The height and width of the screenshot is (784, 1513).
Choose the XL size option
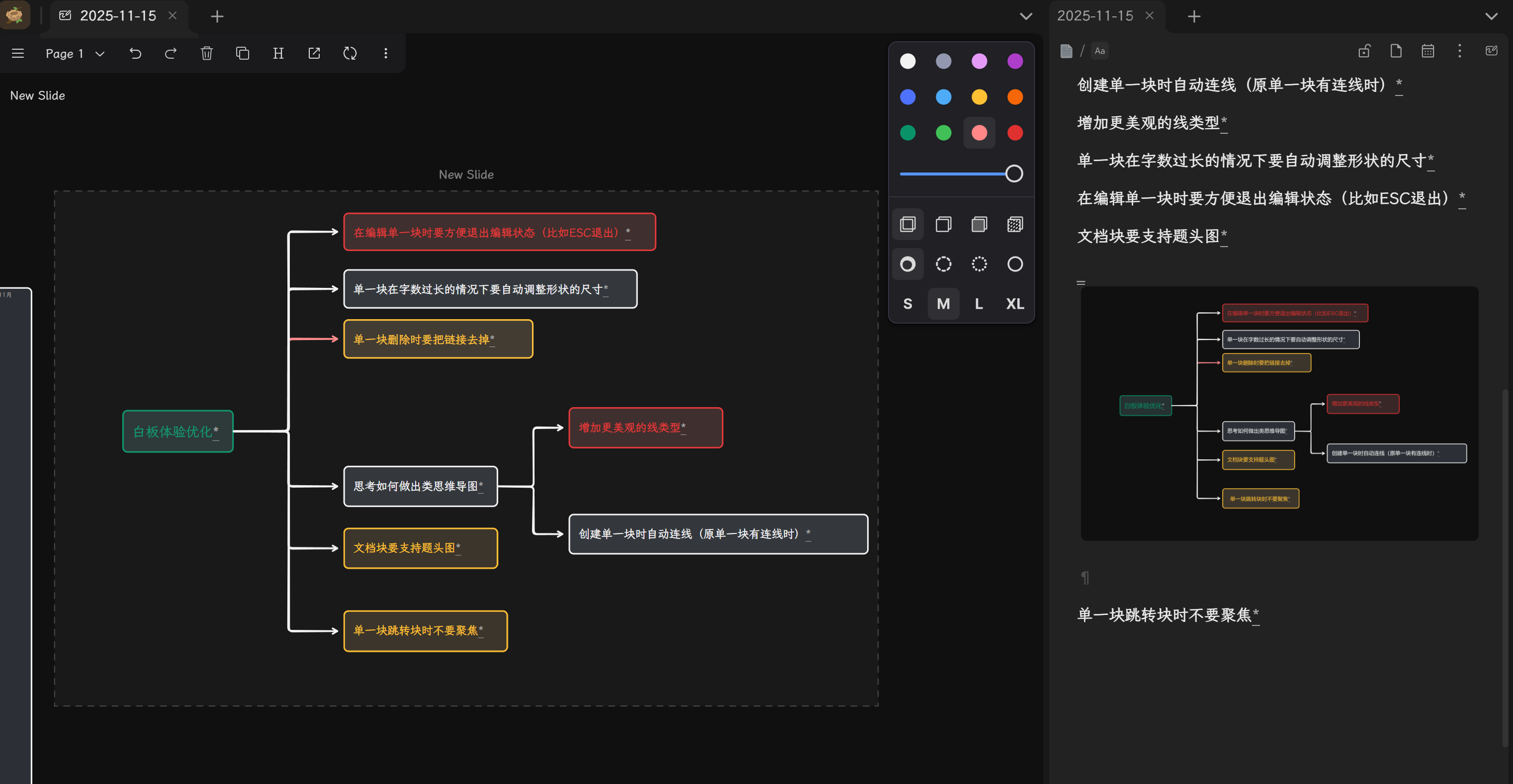point(1015,304)
